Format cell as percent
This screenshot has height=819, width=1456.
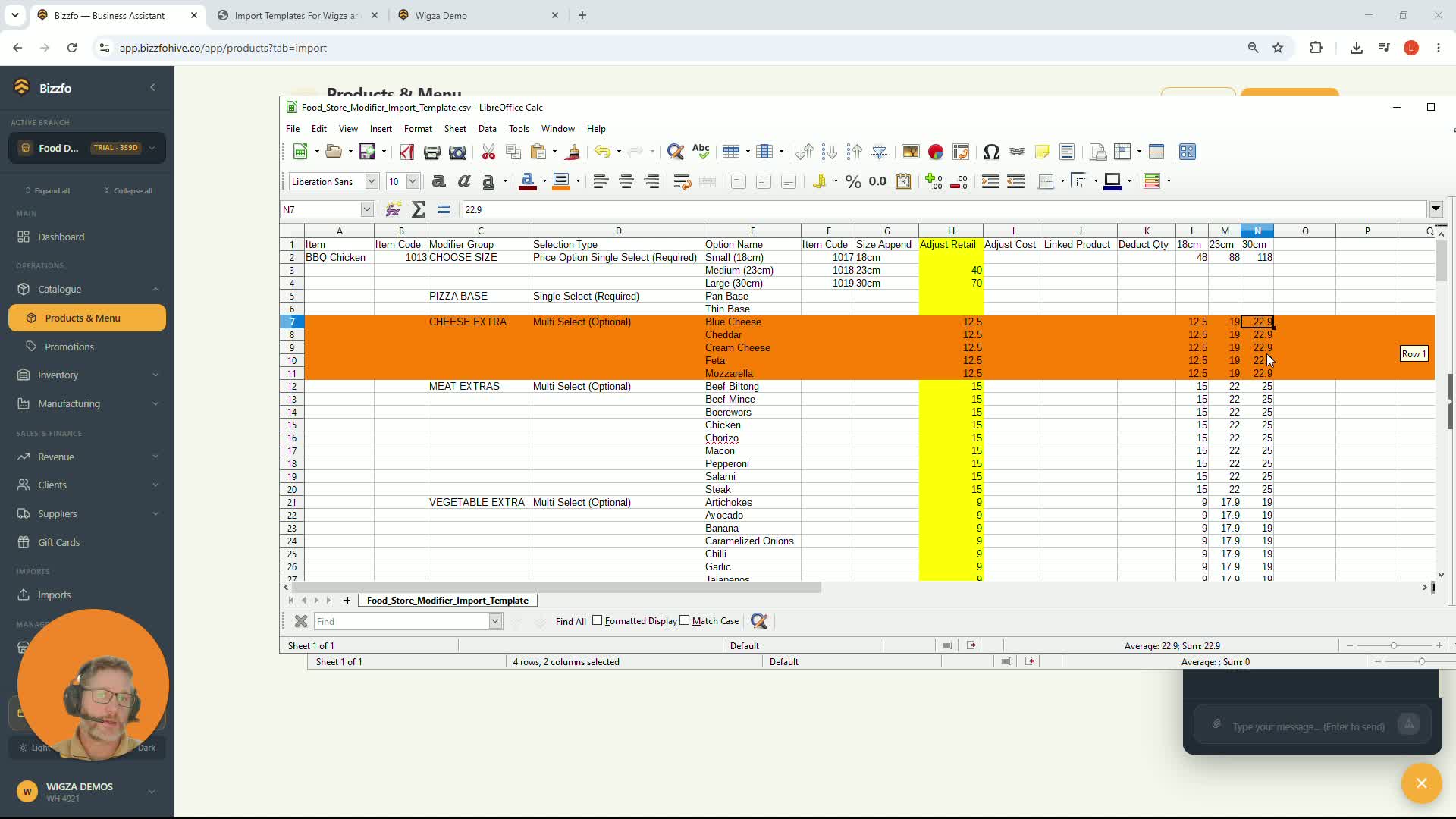pyautogui.click(x=853, y=181)
